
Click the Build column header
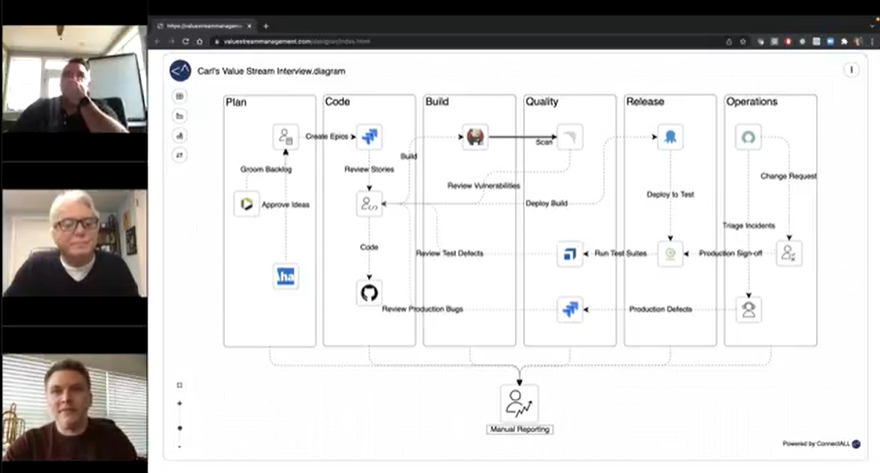pos(437,102)
